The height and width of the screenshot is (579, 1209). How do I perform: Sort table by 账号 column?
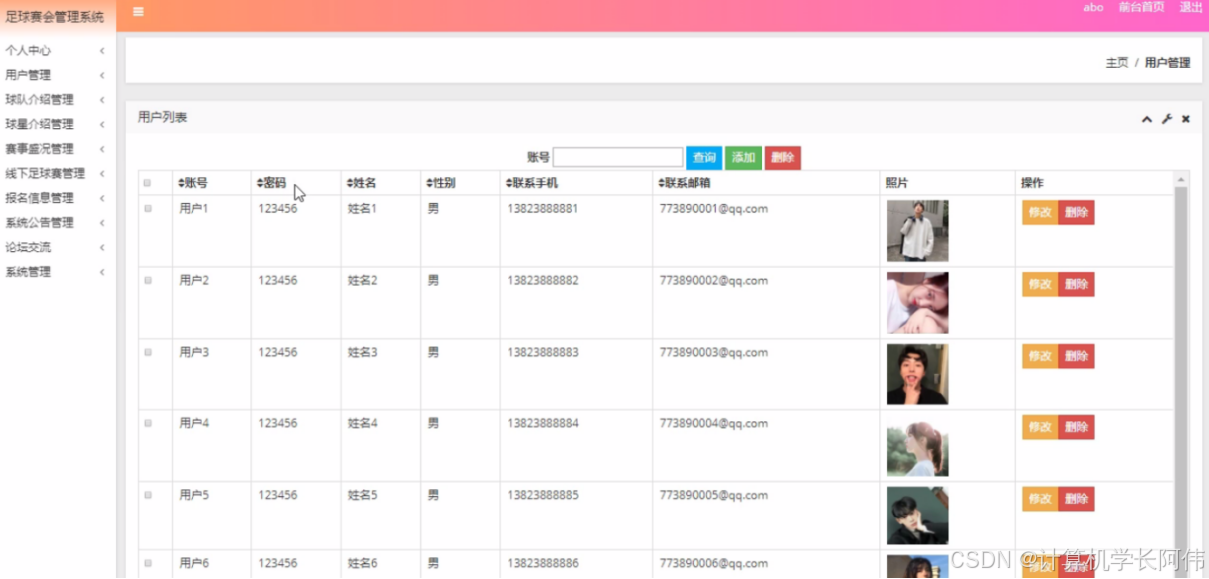(193, 183)
